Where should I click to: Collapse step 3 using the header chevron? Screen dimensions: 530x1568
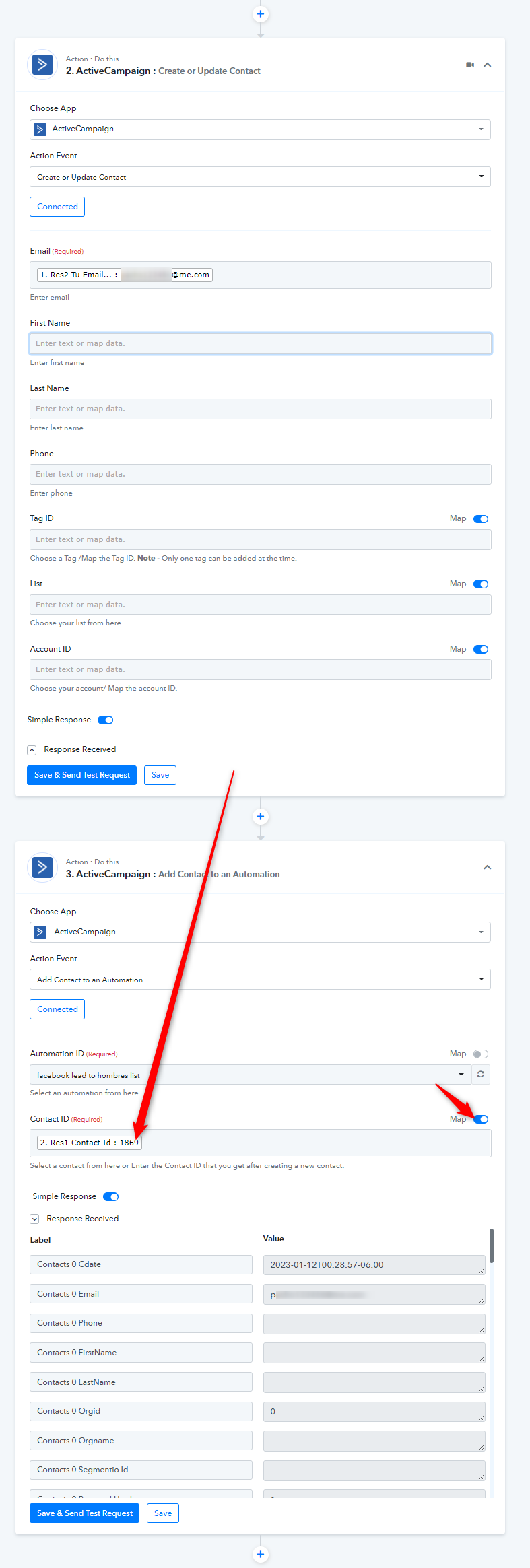488,867
